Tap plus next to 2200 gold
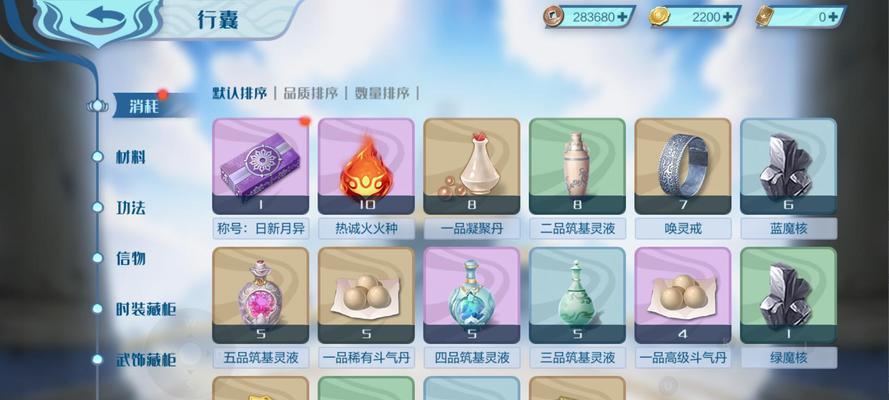The height and width of the screenshot is (400, 889). 727,17
